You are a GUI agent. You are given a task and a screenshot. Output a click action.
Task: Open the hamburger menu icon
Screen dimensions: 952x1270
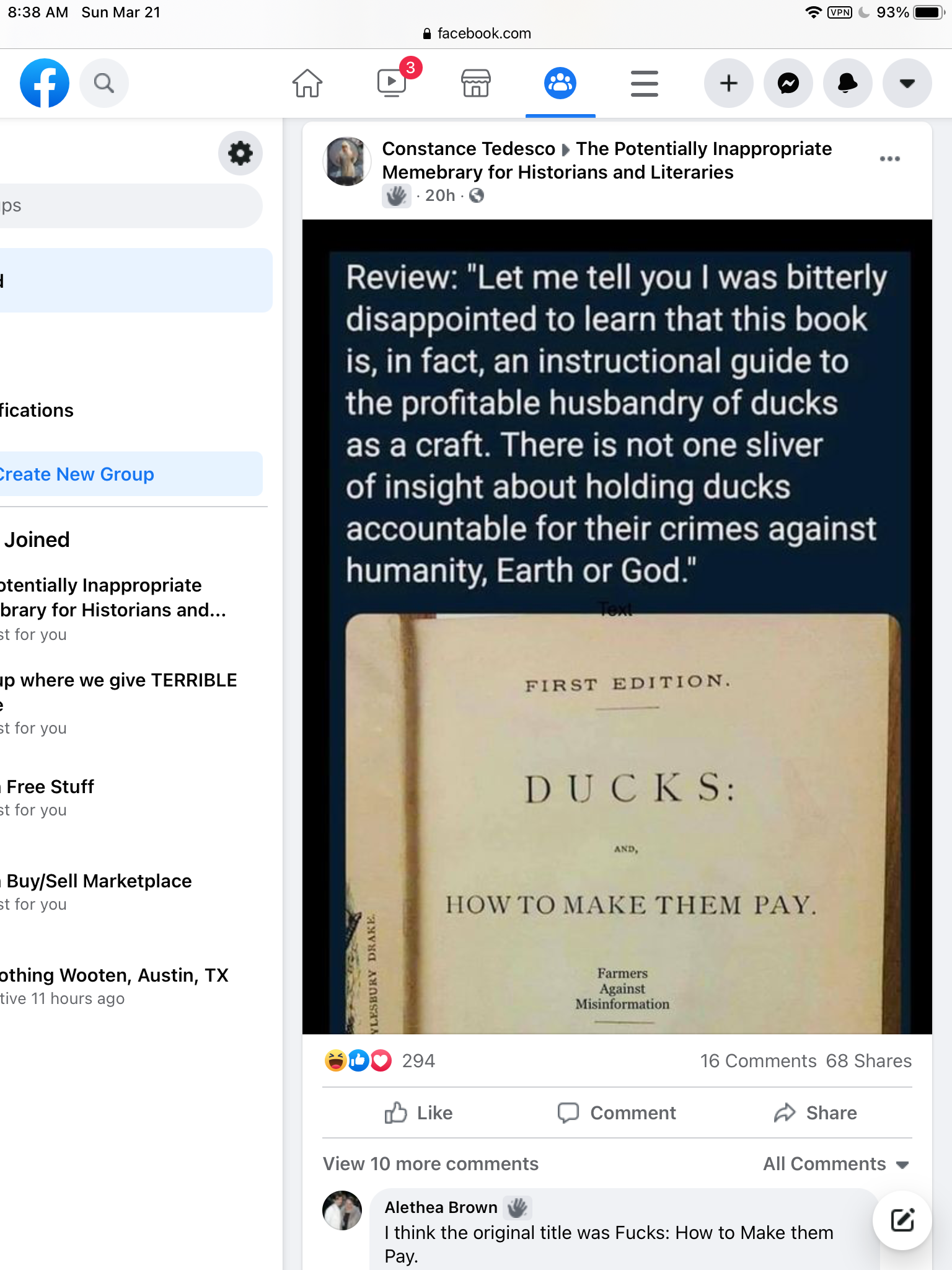tap(645, 83)
